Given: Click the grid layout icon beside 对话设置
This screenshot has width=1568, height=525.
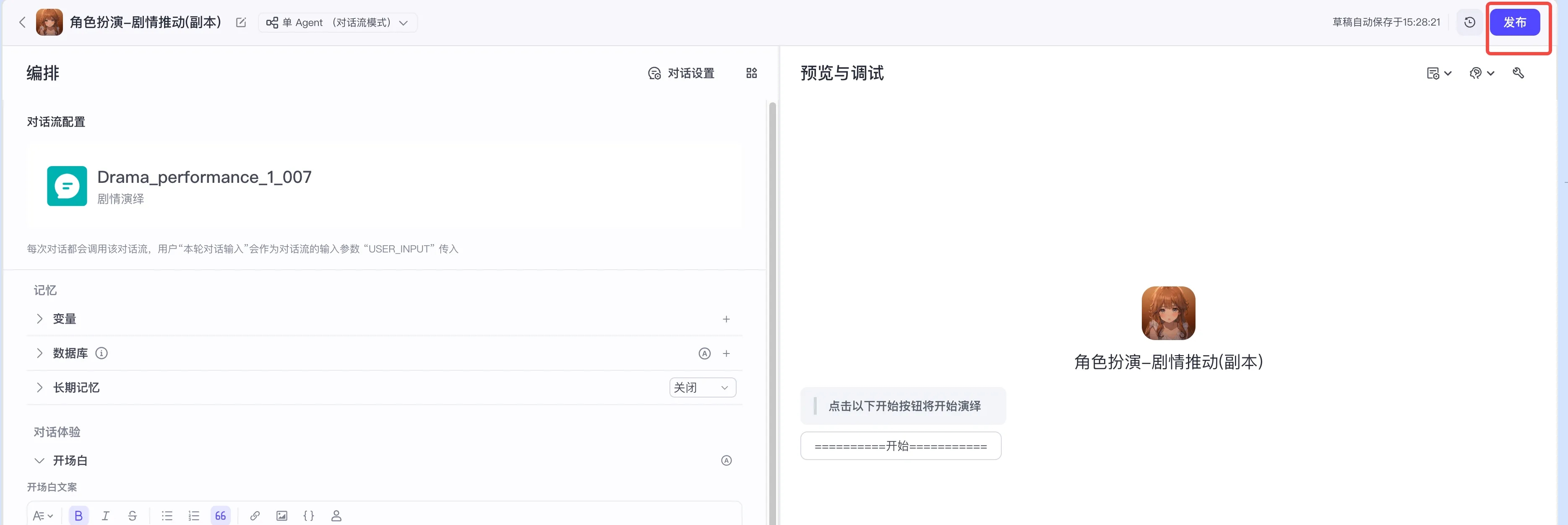Looking at the screenshot, I should pos(751,73).
